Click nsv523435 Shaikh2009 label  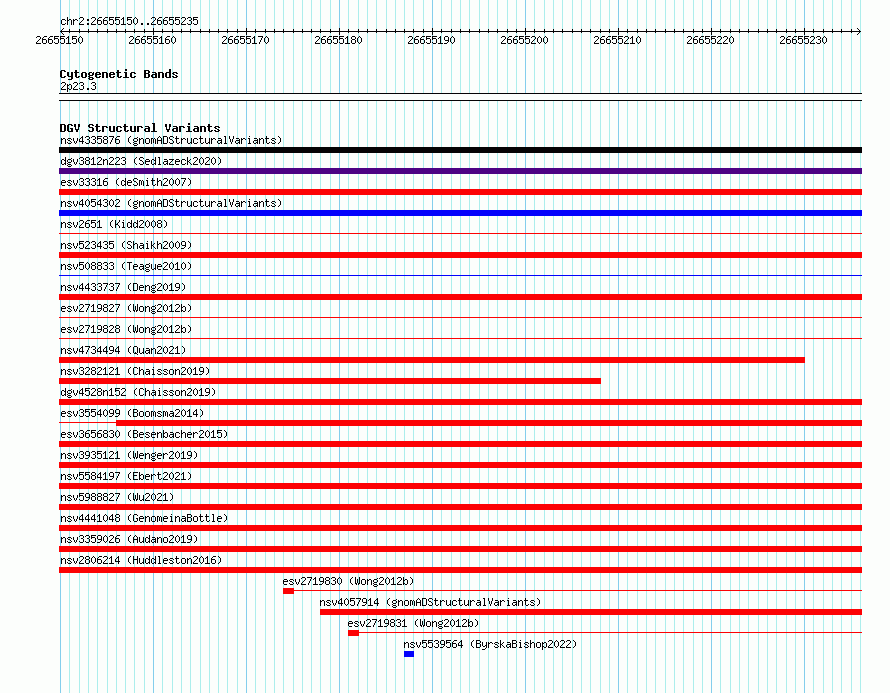click(126, 245)
